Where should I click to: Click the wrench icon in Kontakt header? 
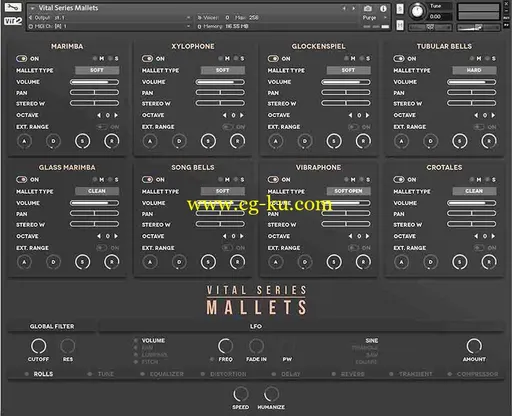point(13,8)
